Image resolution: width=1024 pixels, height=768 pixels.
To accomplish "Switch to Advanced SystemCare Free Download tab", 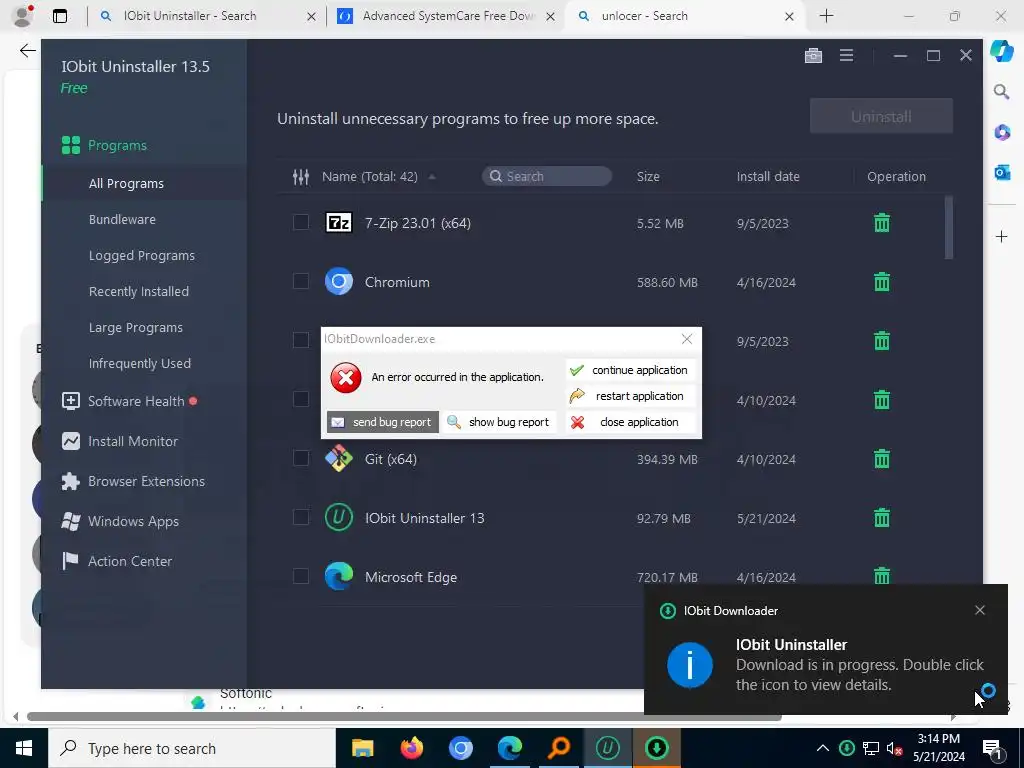I will pos(448,16).
